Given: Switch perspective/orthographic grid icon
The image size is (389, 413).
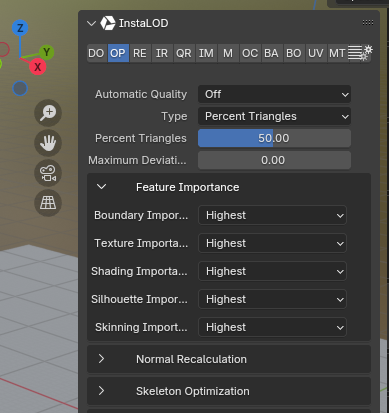Looking at the screenshot, I should click(x=48, y=203).
